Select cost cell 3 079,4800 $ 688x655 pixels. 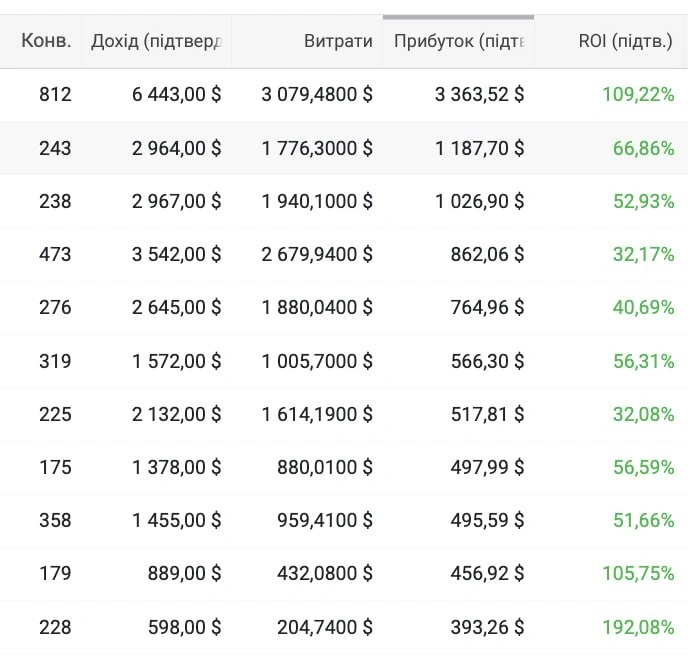(317, 94)
